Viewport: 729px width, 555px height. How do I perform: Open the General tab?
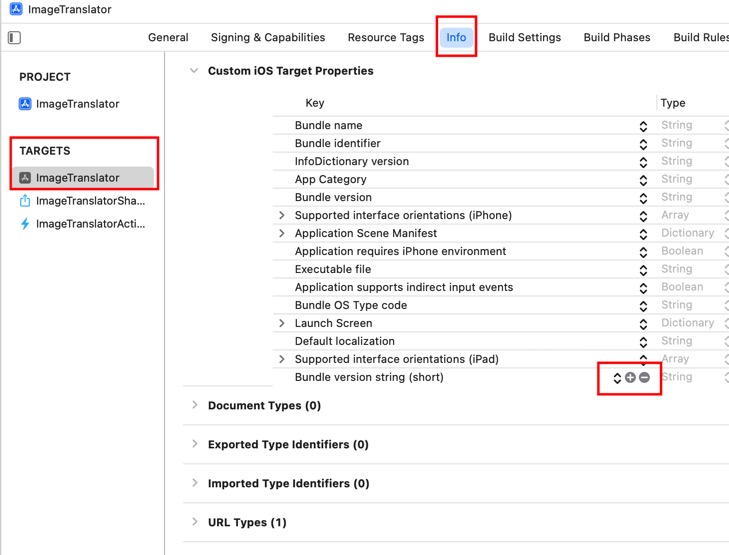(168, 38)
